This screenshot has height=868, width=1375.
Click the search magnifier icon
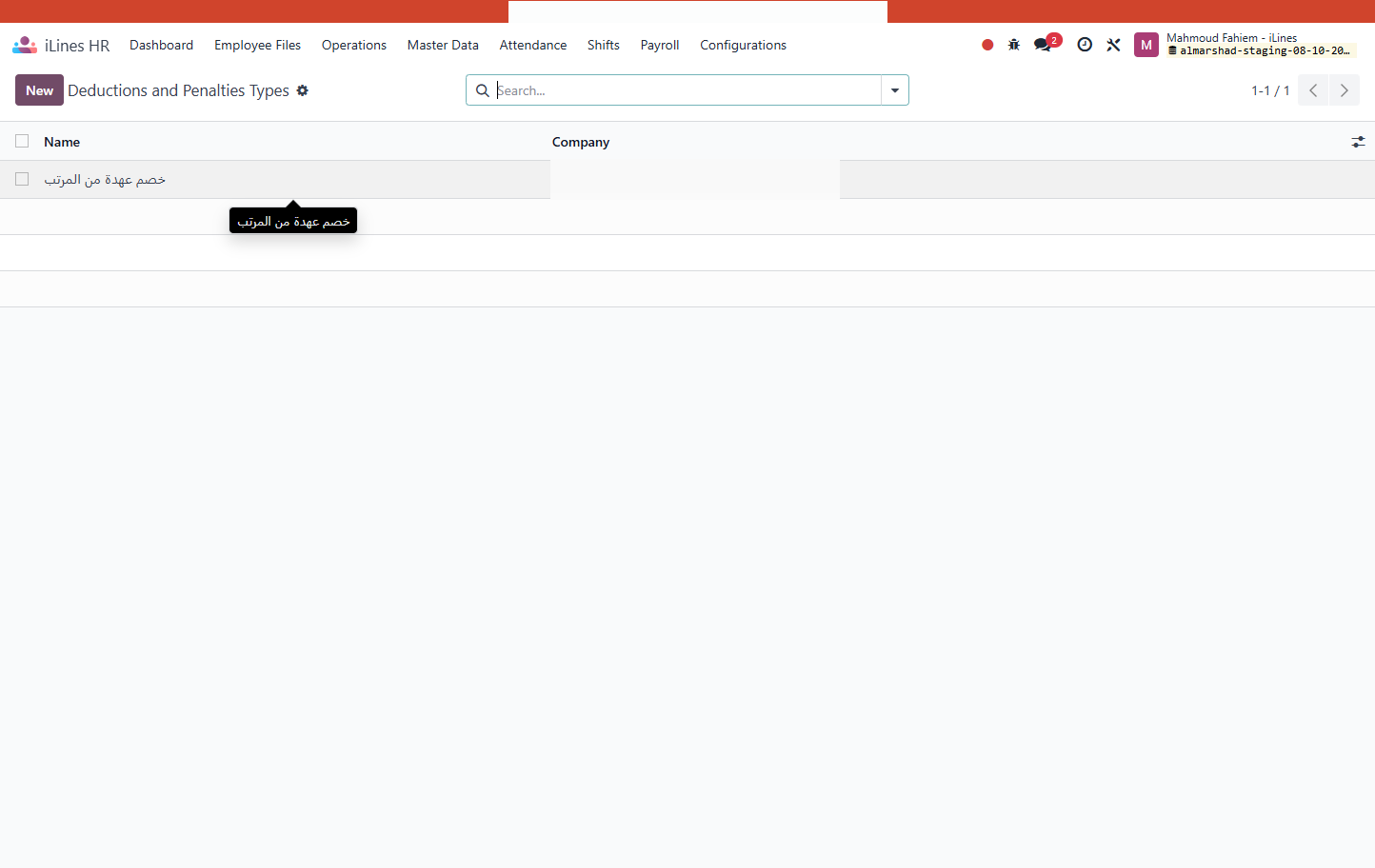(x=483, y=90)
